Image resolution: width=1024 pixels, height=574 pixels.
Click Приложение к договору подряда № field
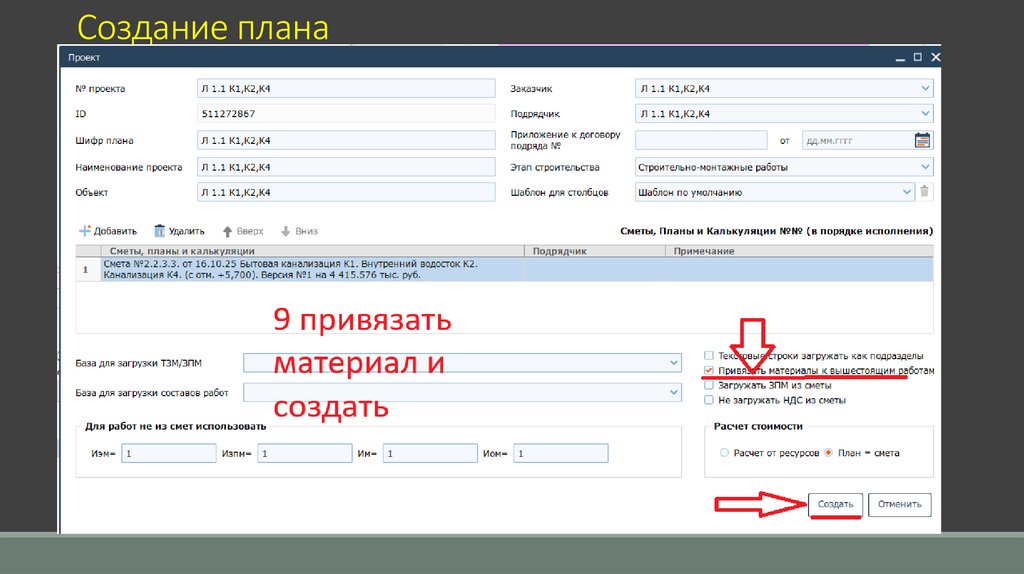click(x=701, y=140)
